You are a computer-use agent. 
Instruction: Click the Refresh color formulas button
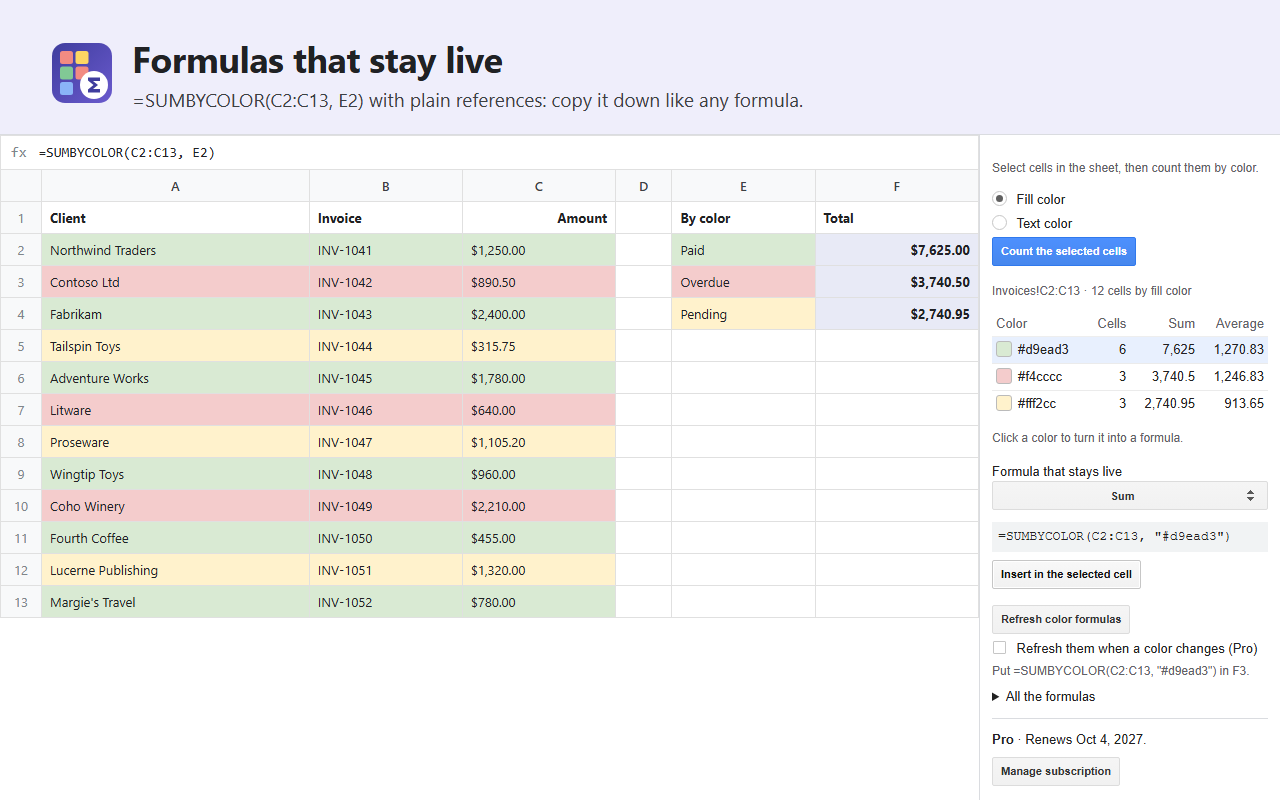pyautogui.click(x=1061, y=619)
